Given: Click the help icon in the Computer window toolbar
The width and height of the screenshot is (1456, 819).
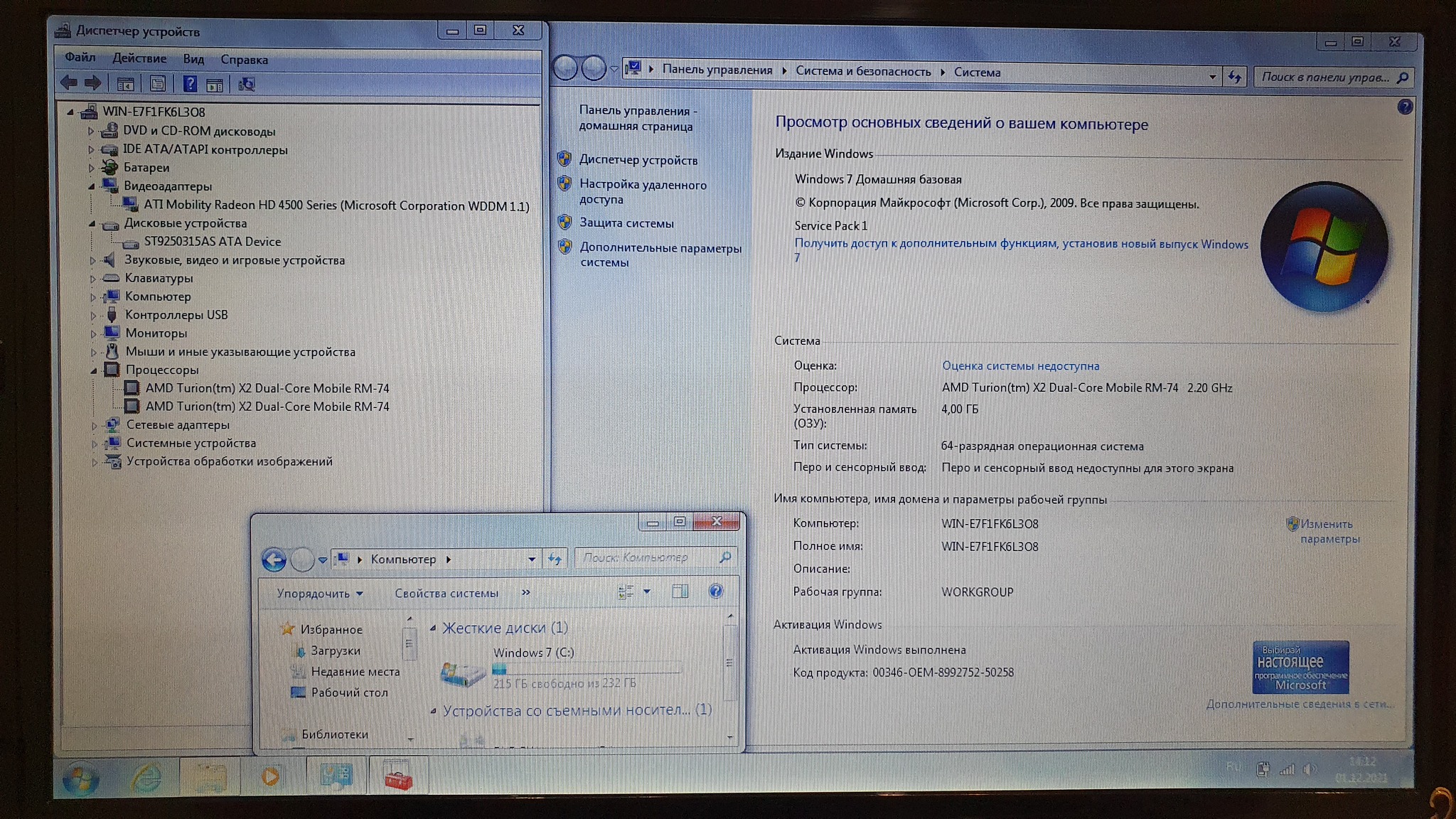Looking at the screenshot, I should click(x=716, y=591).
